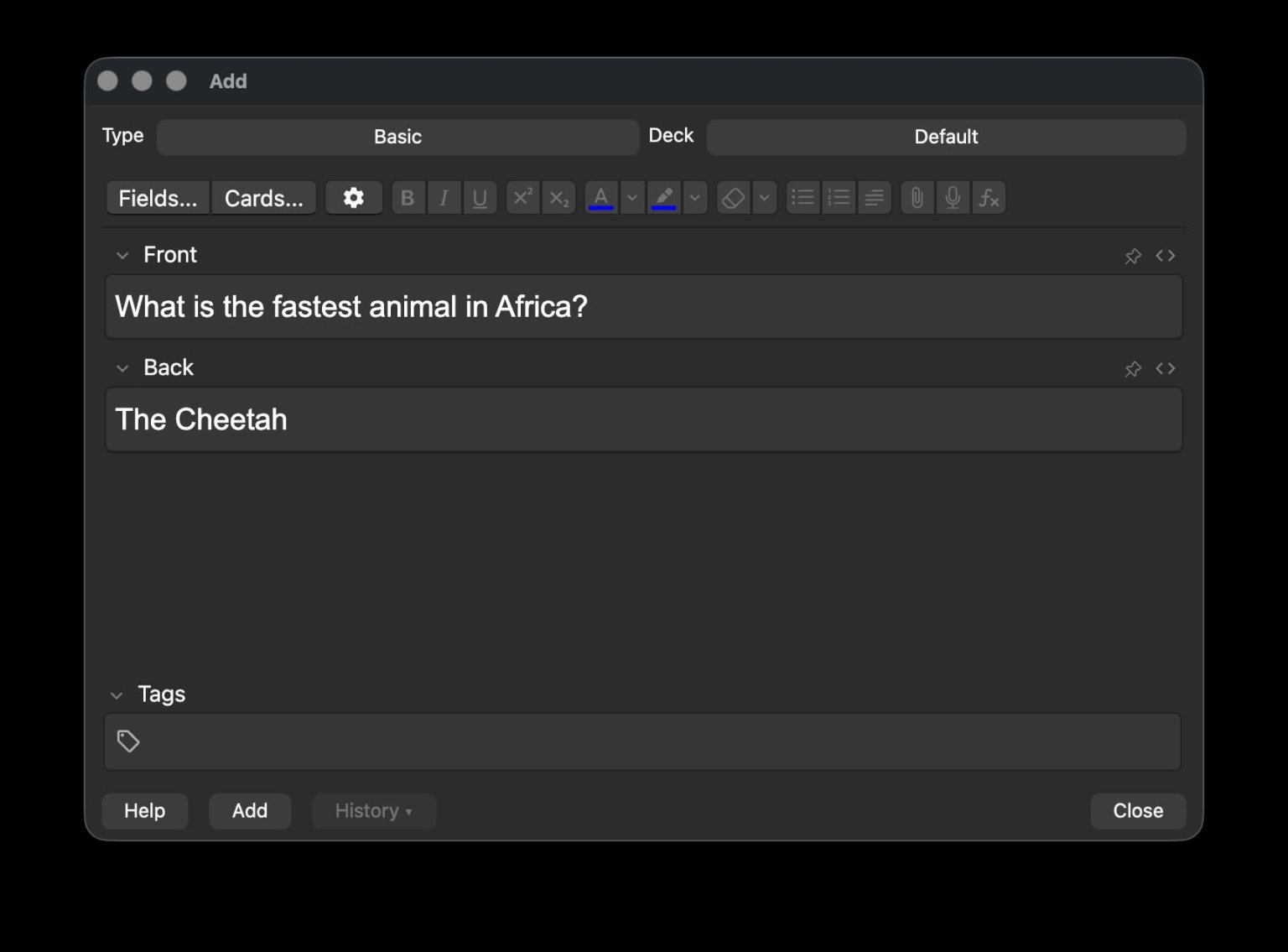The width and height of the screenshot is (1288, 952).
Task: Open the text color picker dropdown arrow
Action: tap(632, 198)
